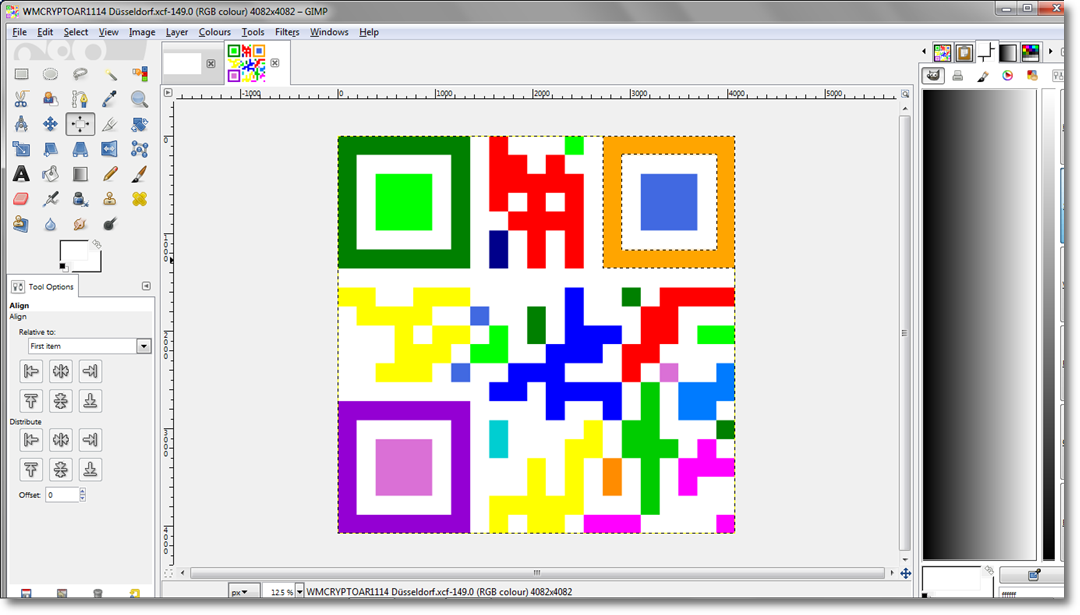
Task: Click the canvas navigation cross icon
Action: click(906, 573)
